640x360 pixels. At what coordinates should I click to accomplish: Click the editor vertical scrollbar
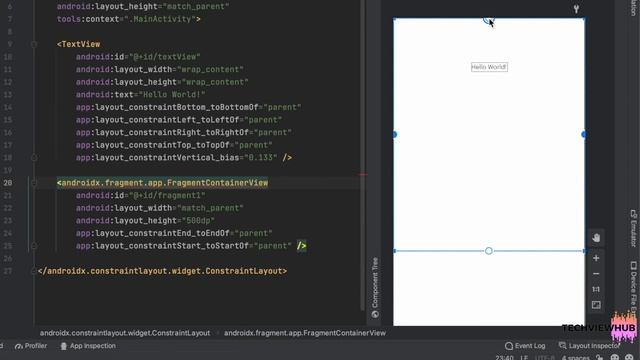click(x=362, y=155)
